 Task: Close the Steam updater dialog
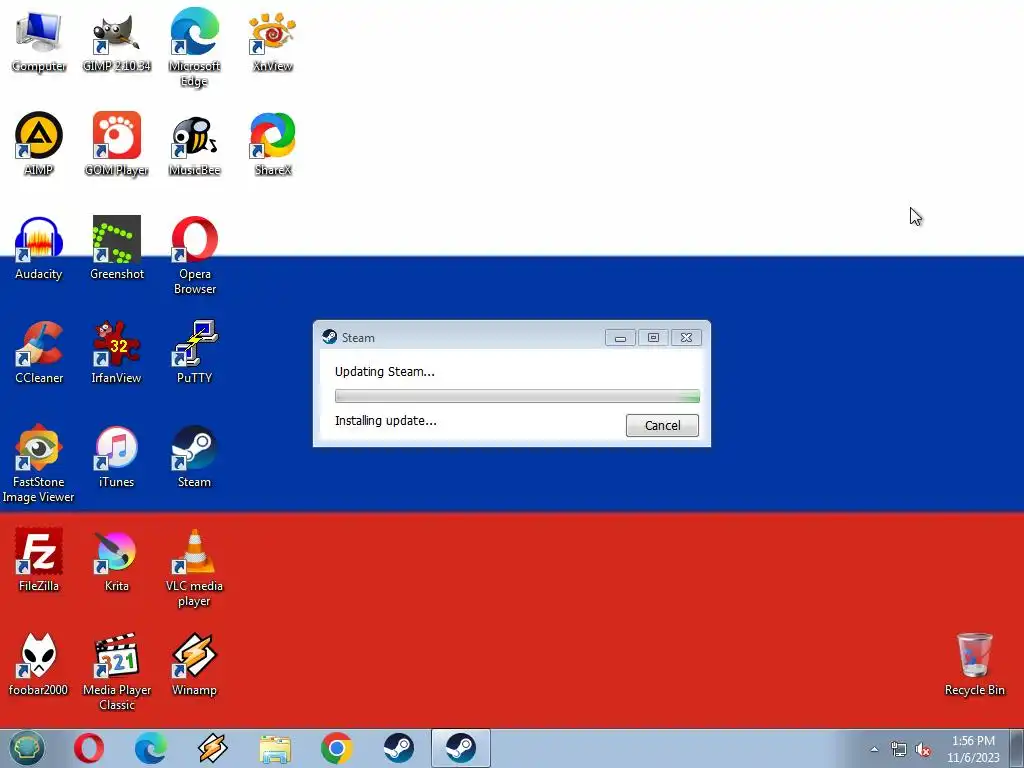pyautogui.click(x=686, y=338)
